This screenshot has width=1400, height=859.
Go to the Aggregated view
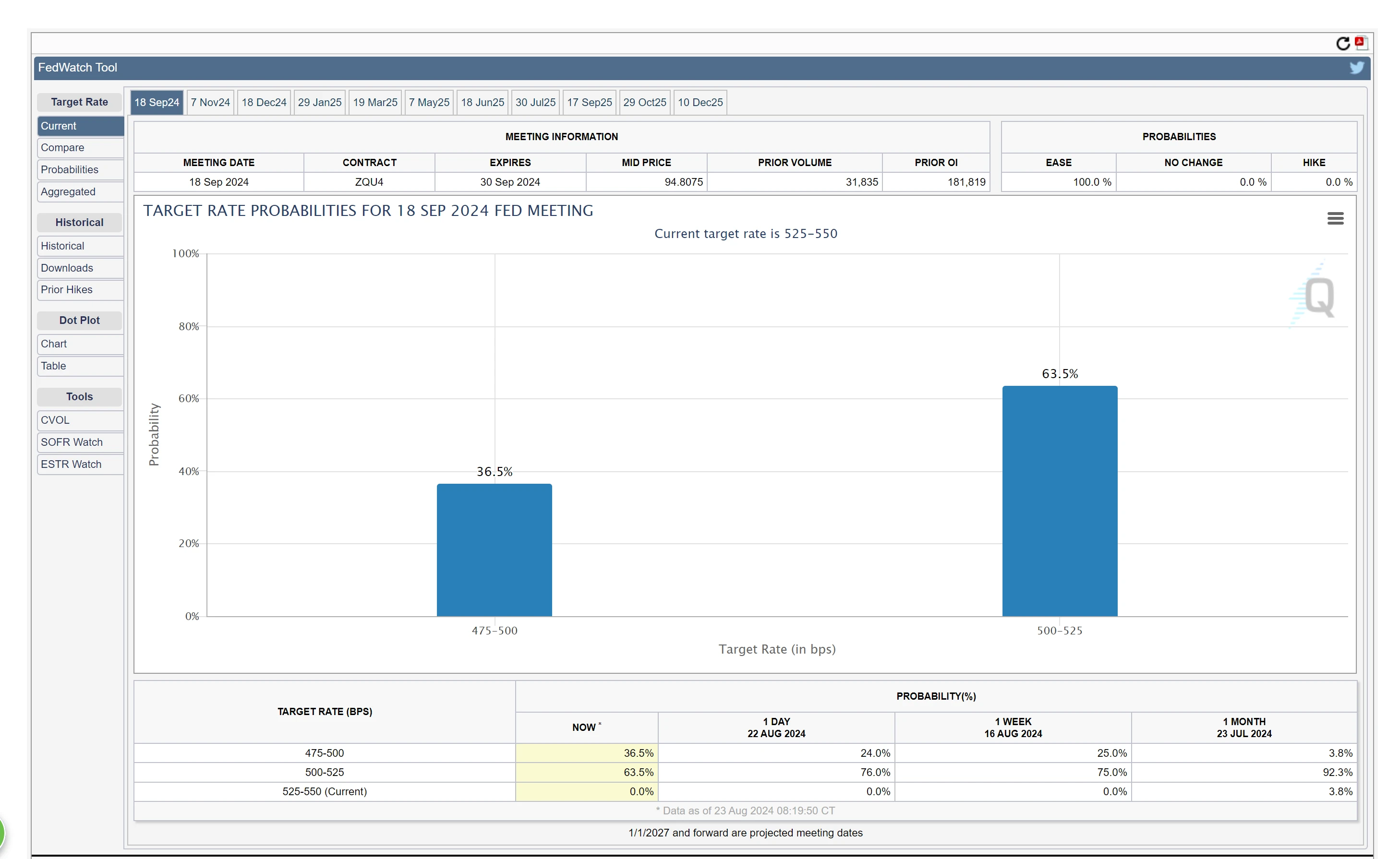click(x=80, y=192)
